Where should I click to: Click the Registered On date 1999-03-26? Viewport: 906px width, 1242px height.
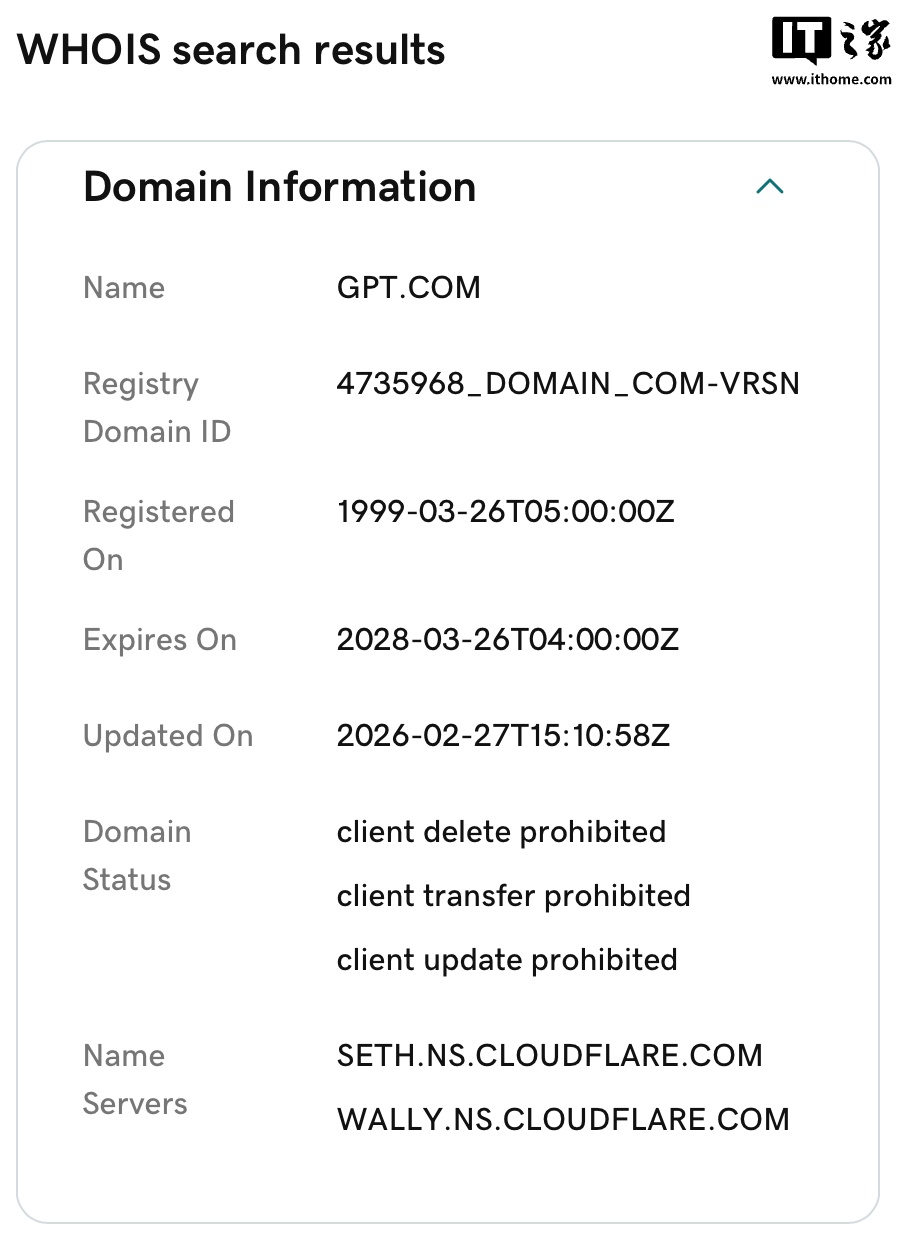pos(505,512)
